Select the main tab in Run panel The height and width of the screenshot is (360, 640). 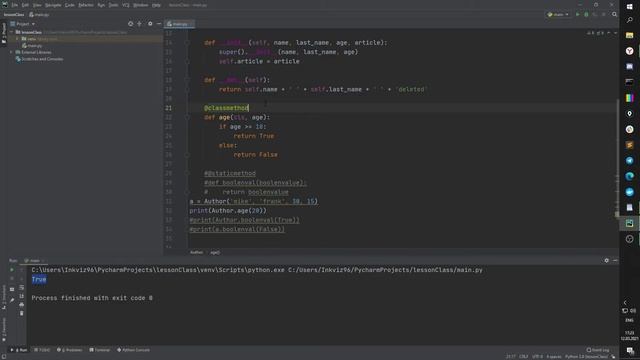[33, 260]
